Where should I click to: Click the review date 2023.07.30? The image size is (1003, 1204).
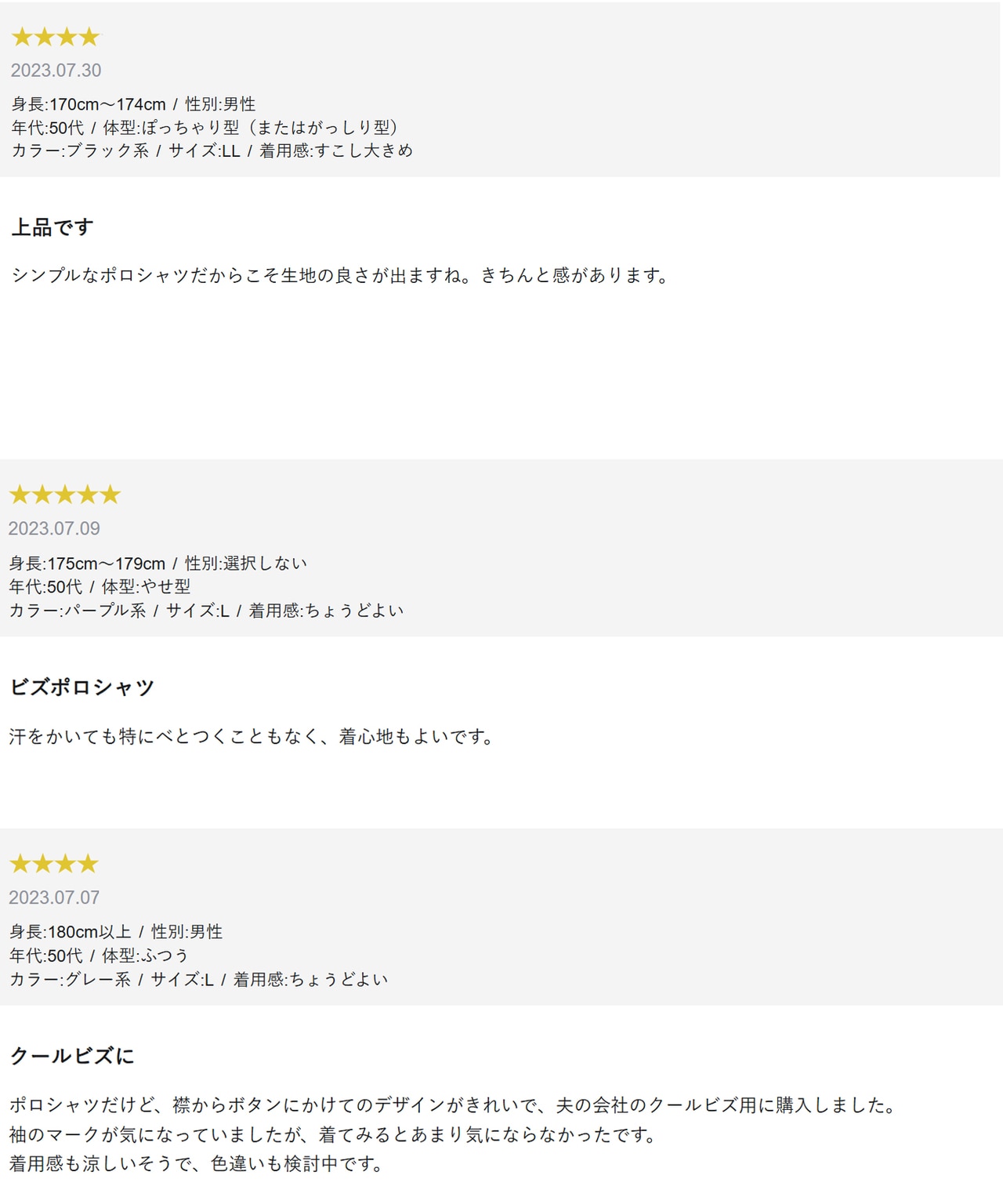pos(56,71)
